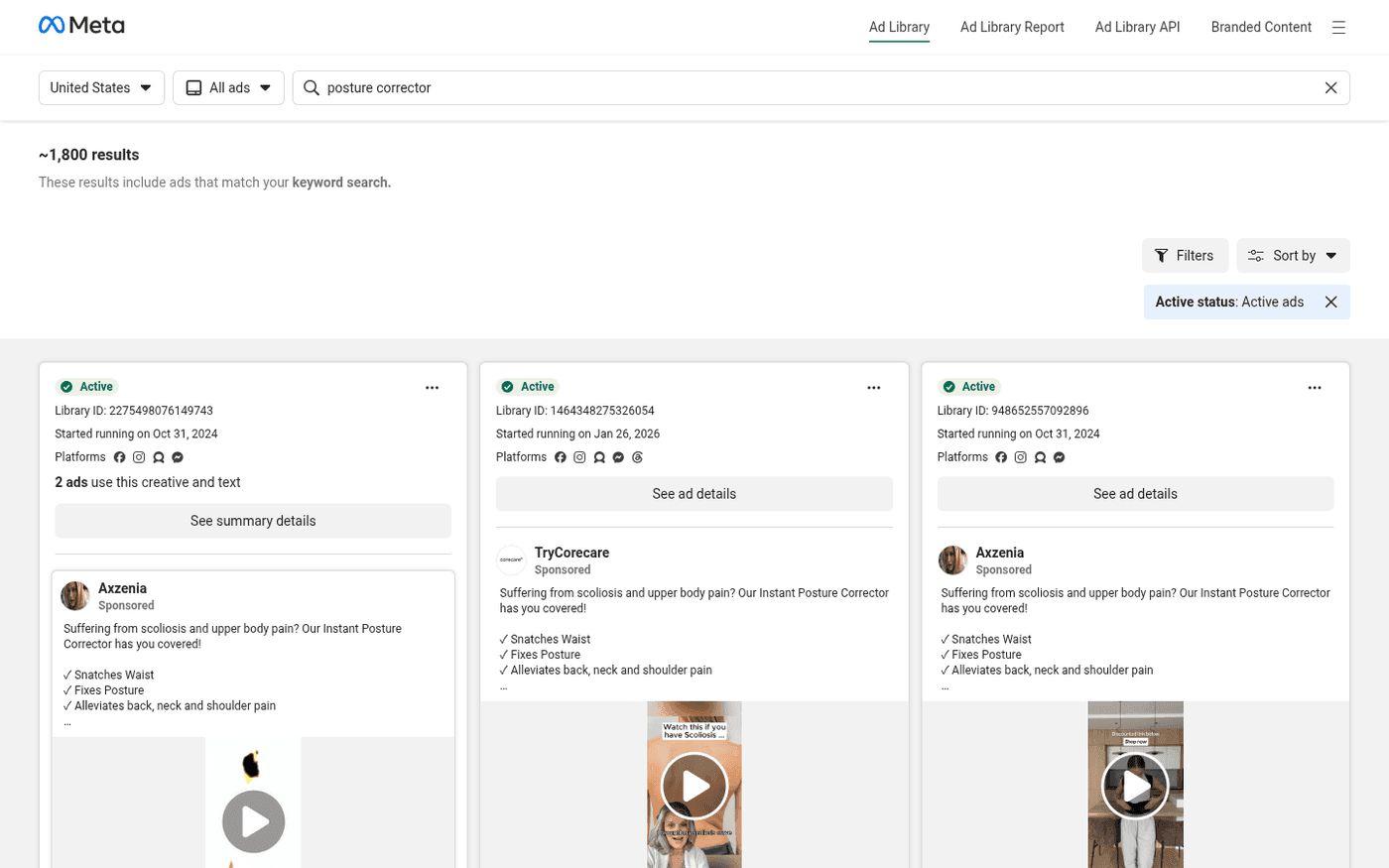Open Branded Content page
Screen dimensions: 1389x868
(x=1261, y=27)
